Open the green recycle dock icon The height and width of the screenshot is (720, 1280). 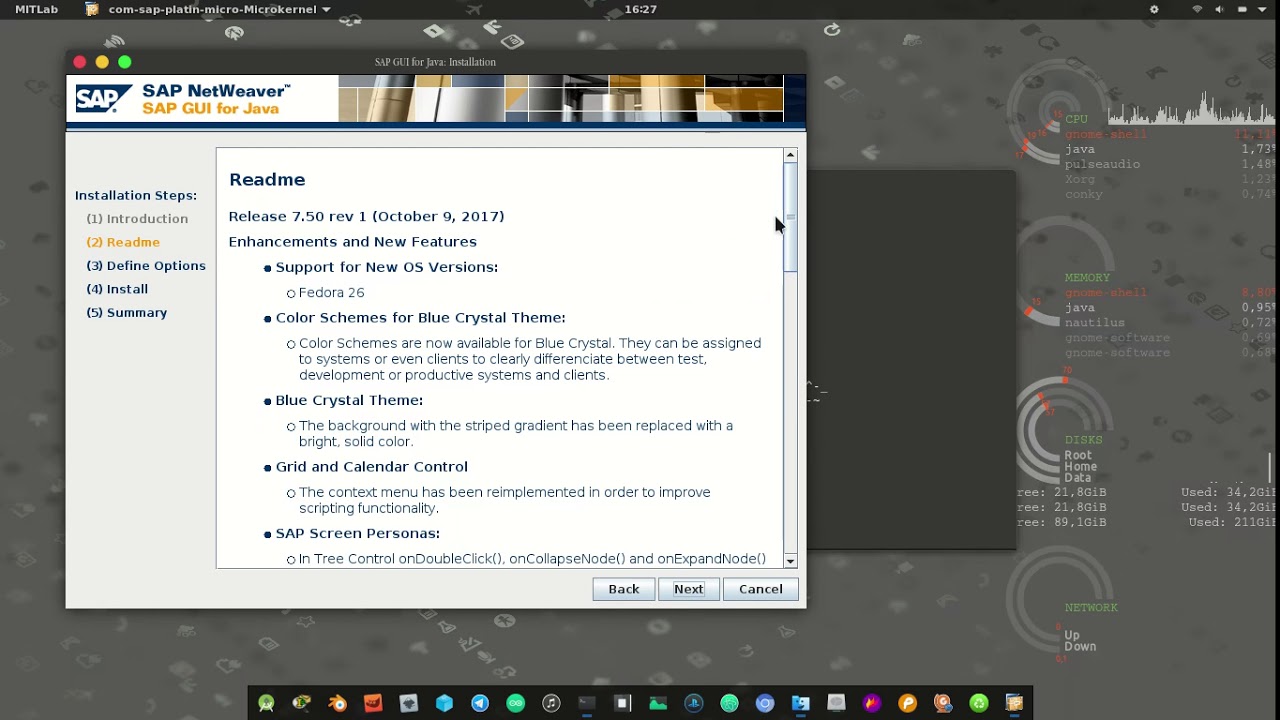coord(978,703)
